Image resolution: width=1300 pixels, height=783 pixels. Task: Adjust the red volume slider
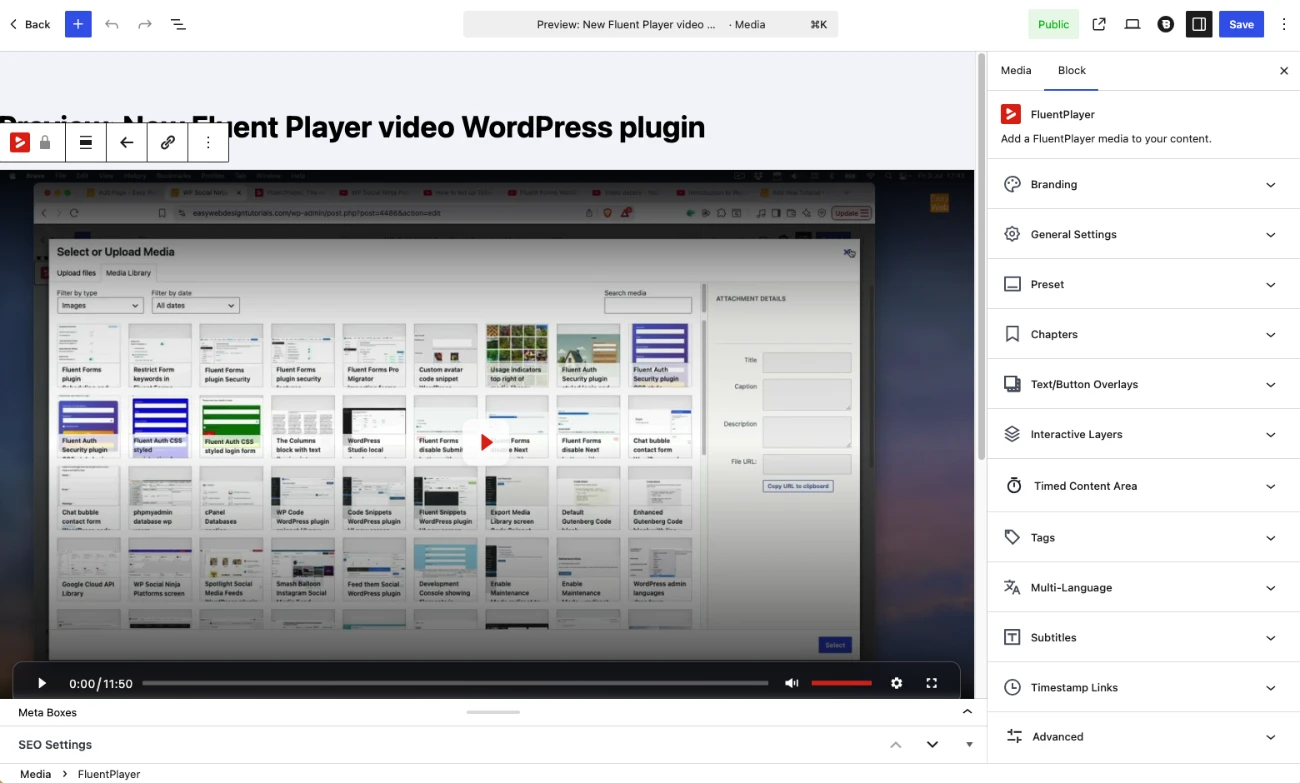841,683
